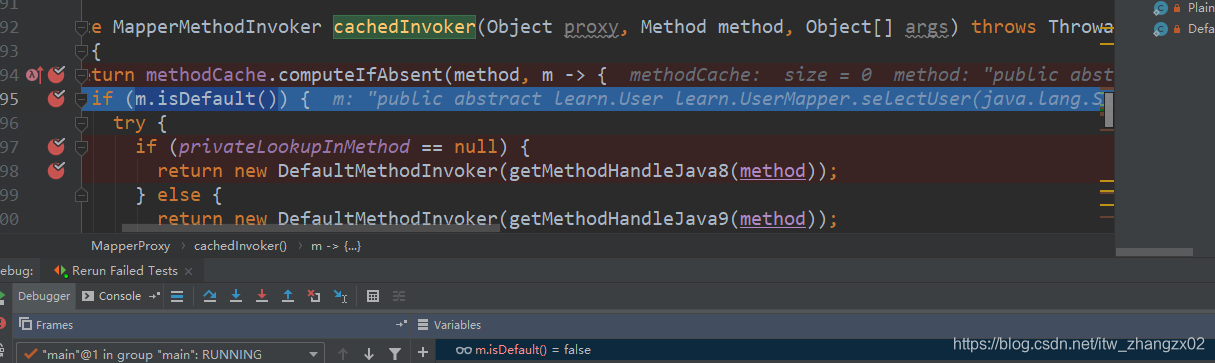Toggle the breakpoint on line 97
1215x363 pixels.
pyautogui.click(x=56, y=147)
